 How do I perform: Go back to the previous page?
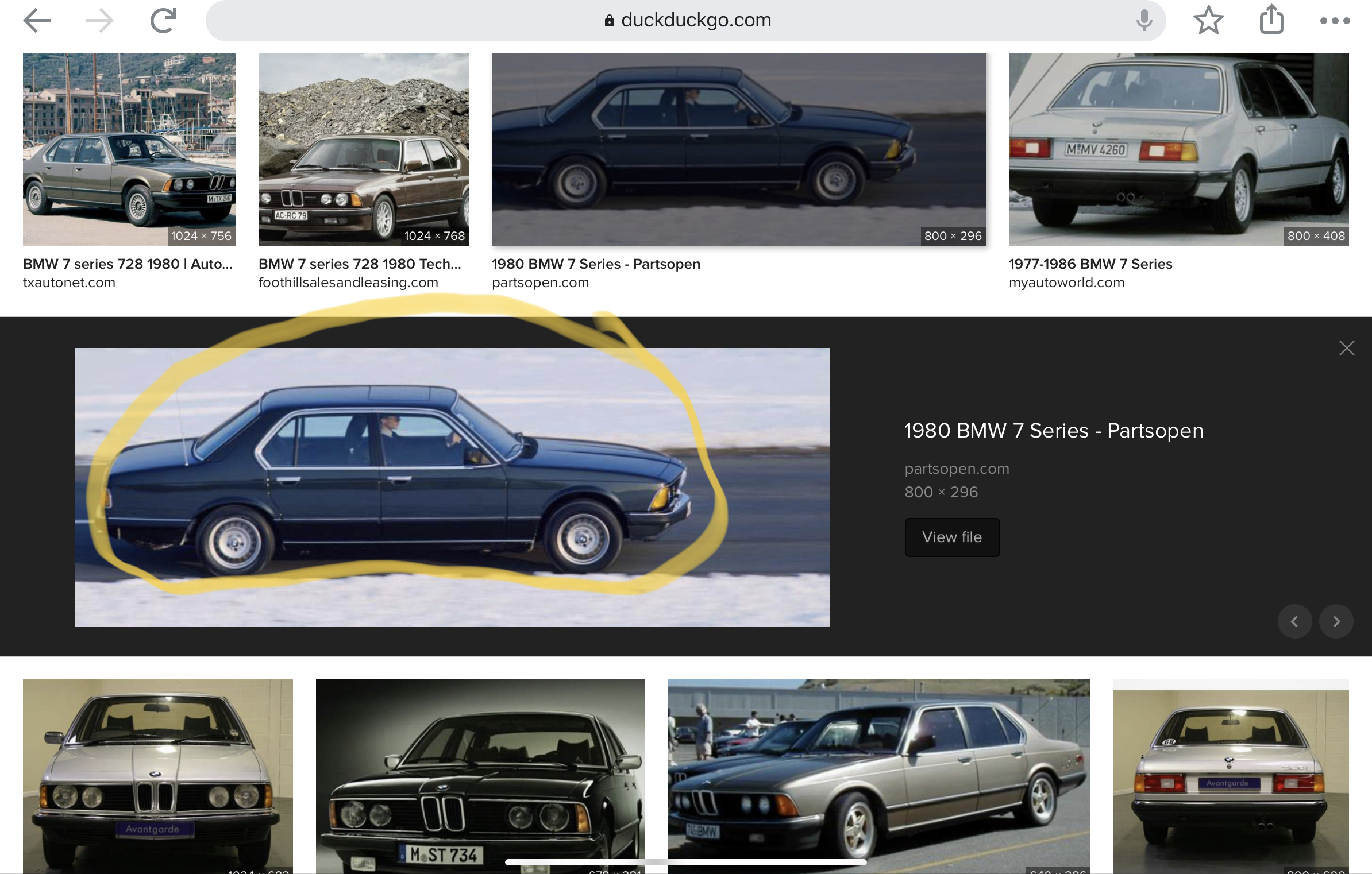coord(37,21)
